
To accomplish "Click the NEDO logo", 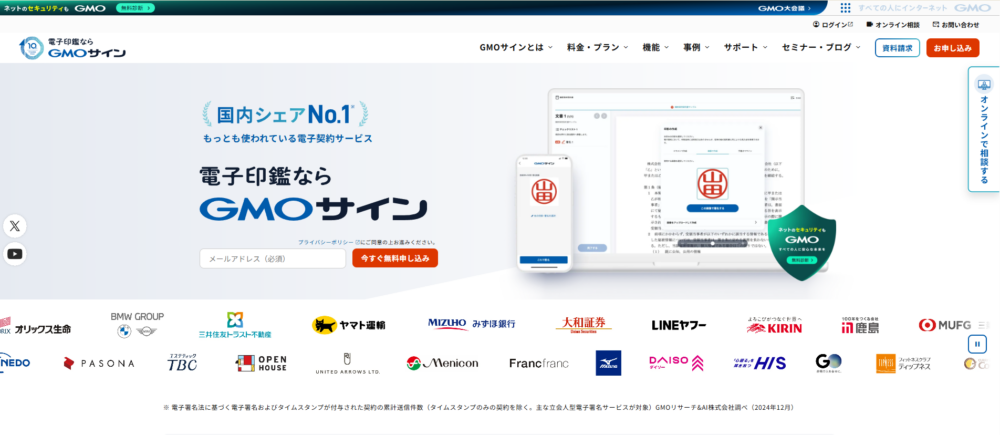I will 15,363.
